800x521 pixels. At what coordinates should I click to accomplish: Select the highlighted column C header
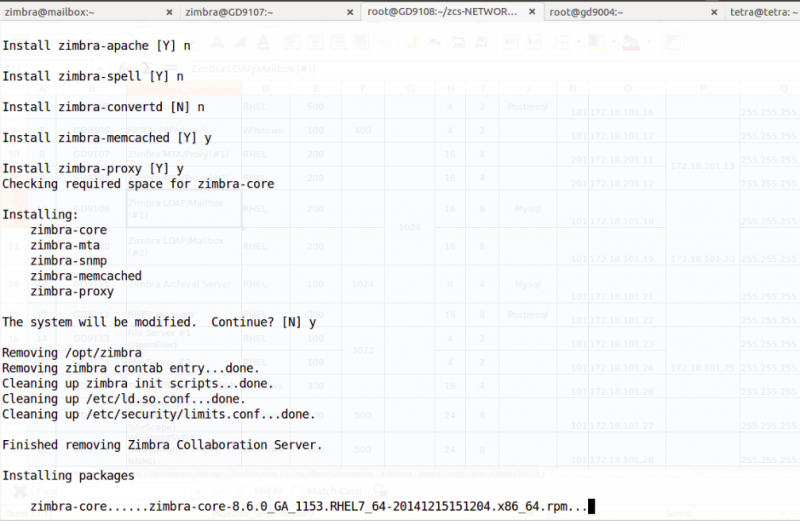point(184,88)
